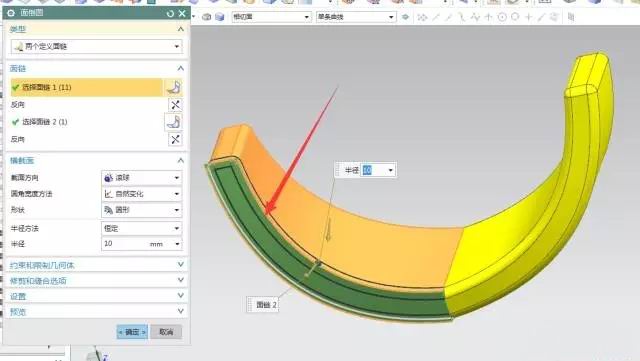Open the radius method dropdown
The width and height of the screenshot is (640, 361).
pos(141,228)
